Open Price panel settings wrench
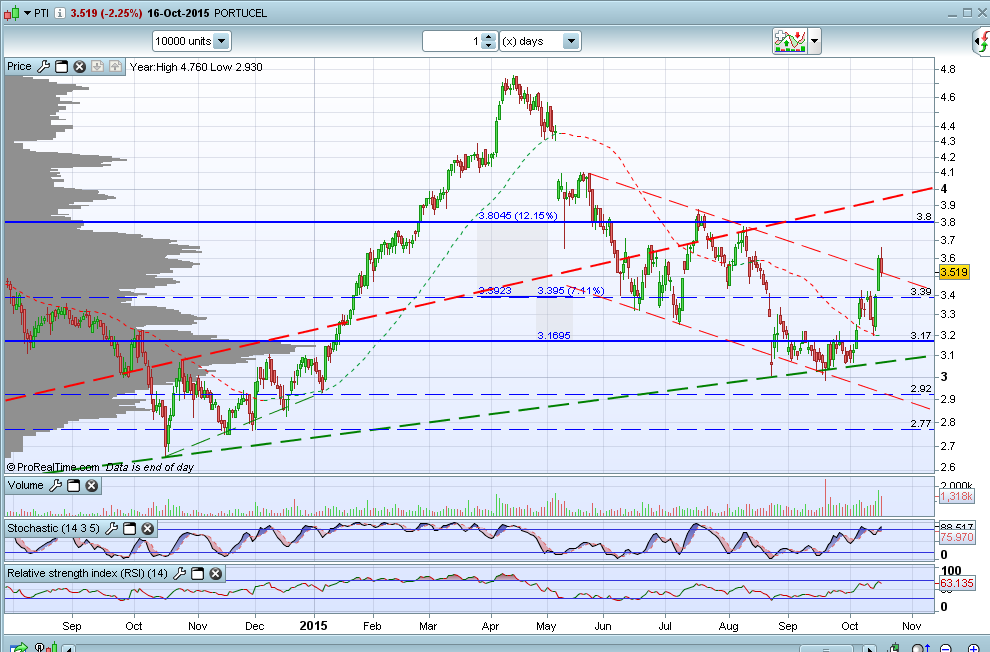 (x=43, y=66)
